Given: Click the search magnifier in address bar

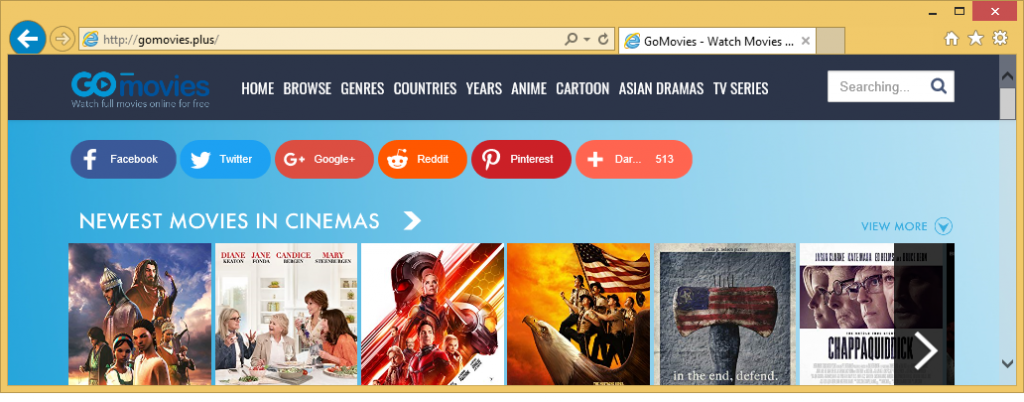Looking at the screenshot, I should [x=571, y=39].
